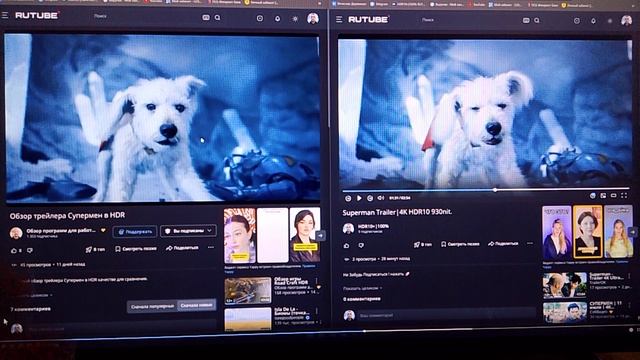This screenshot has height=360, width=640.
Task: Open player settings gear in right window
Action: point(593,196)
